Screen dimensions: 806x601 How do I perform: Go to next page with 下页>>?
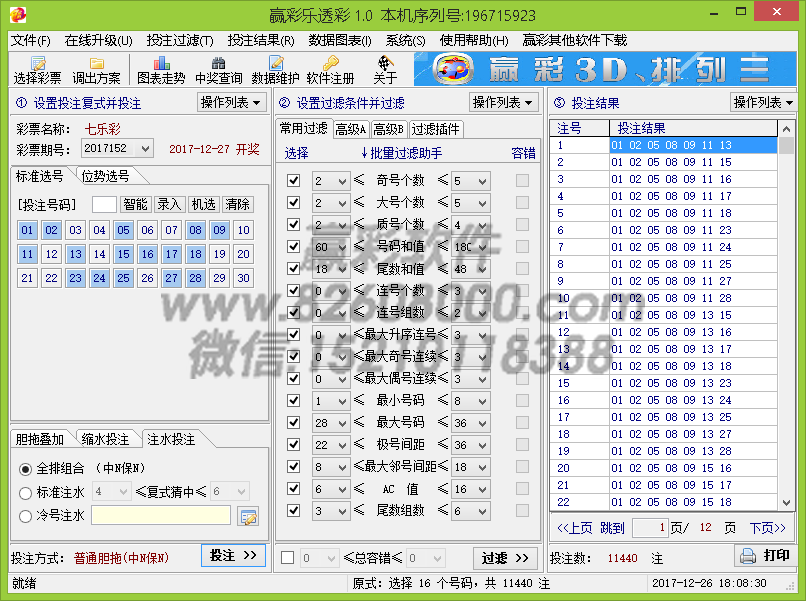coord(767,528)
